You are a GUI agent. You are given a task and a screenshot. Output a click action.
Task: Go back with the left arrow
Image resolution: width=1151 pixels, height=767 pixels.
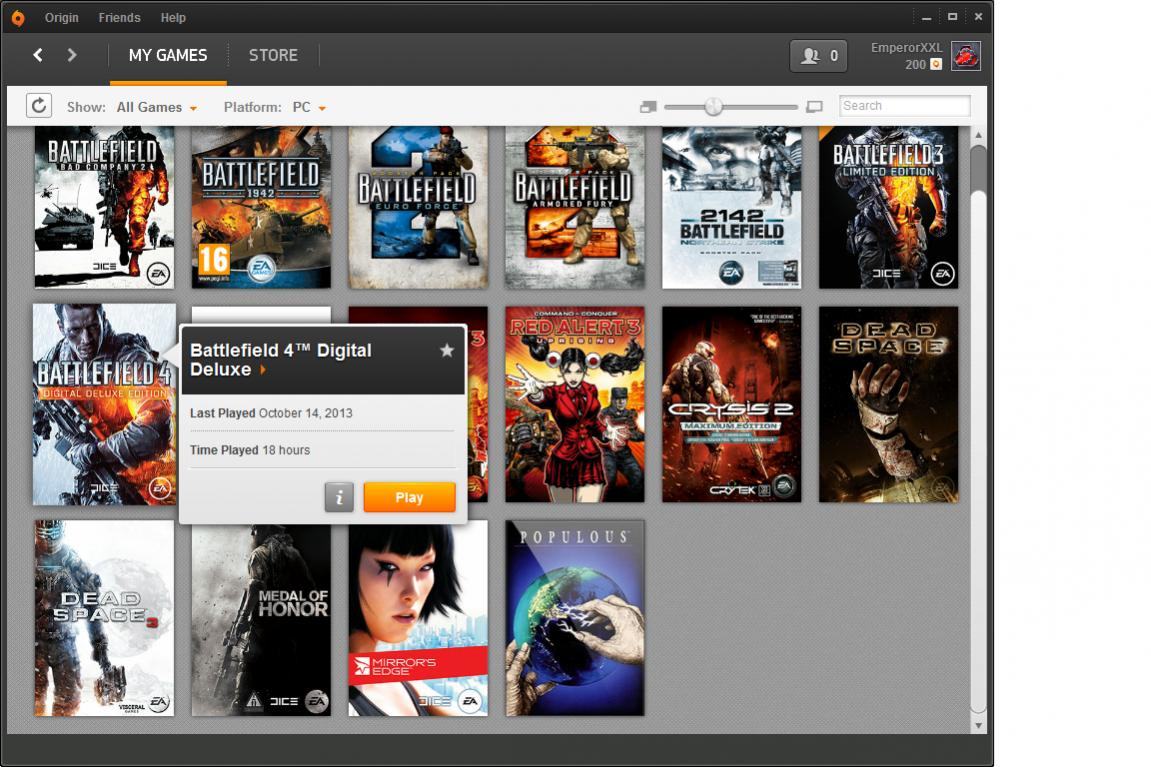(38, 55)
